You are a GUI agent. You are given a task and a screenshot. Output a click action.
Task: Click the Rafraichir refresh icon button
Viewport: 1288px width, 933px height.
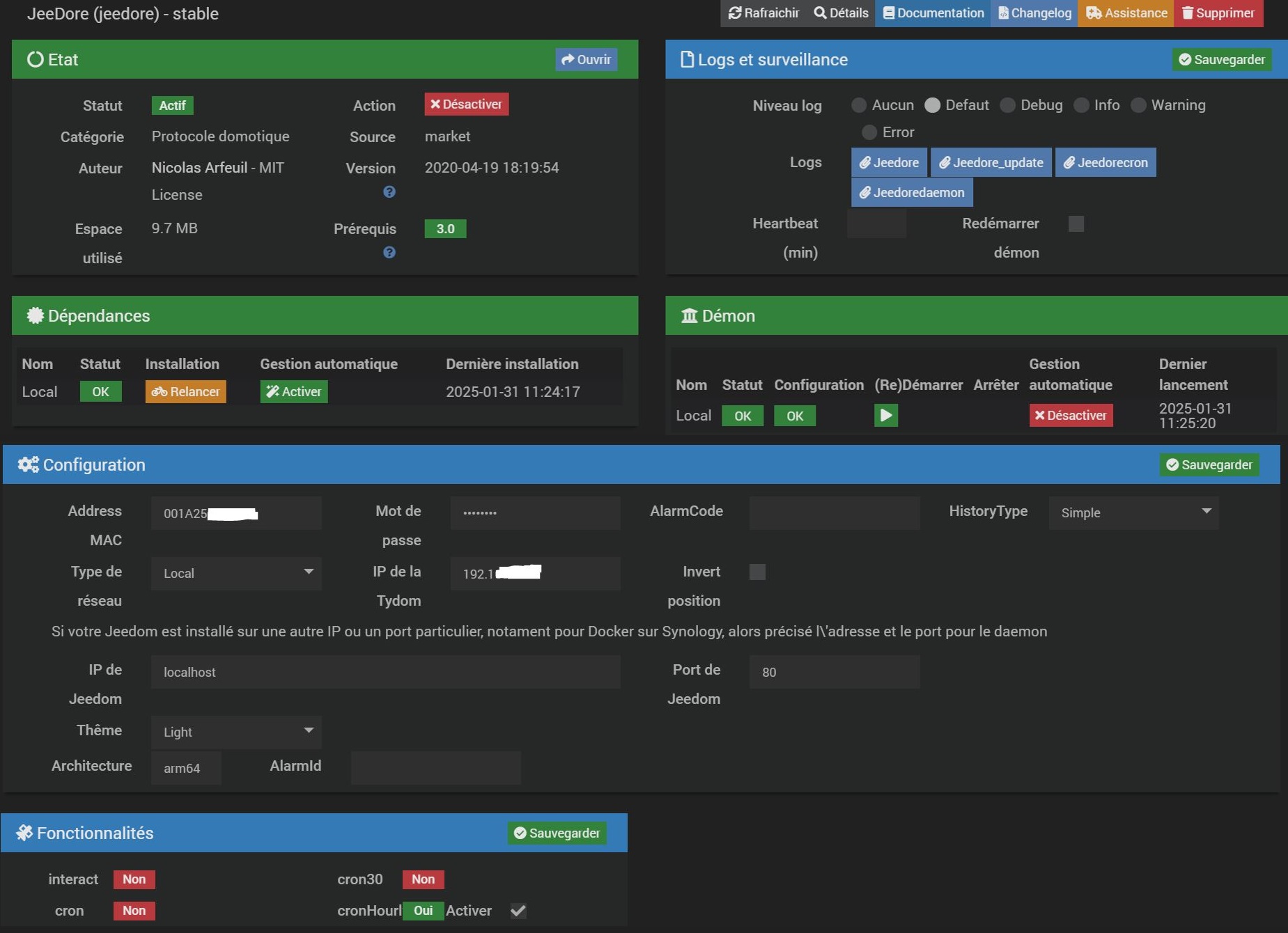coord(763,13)
